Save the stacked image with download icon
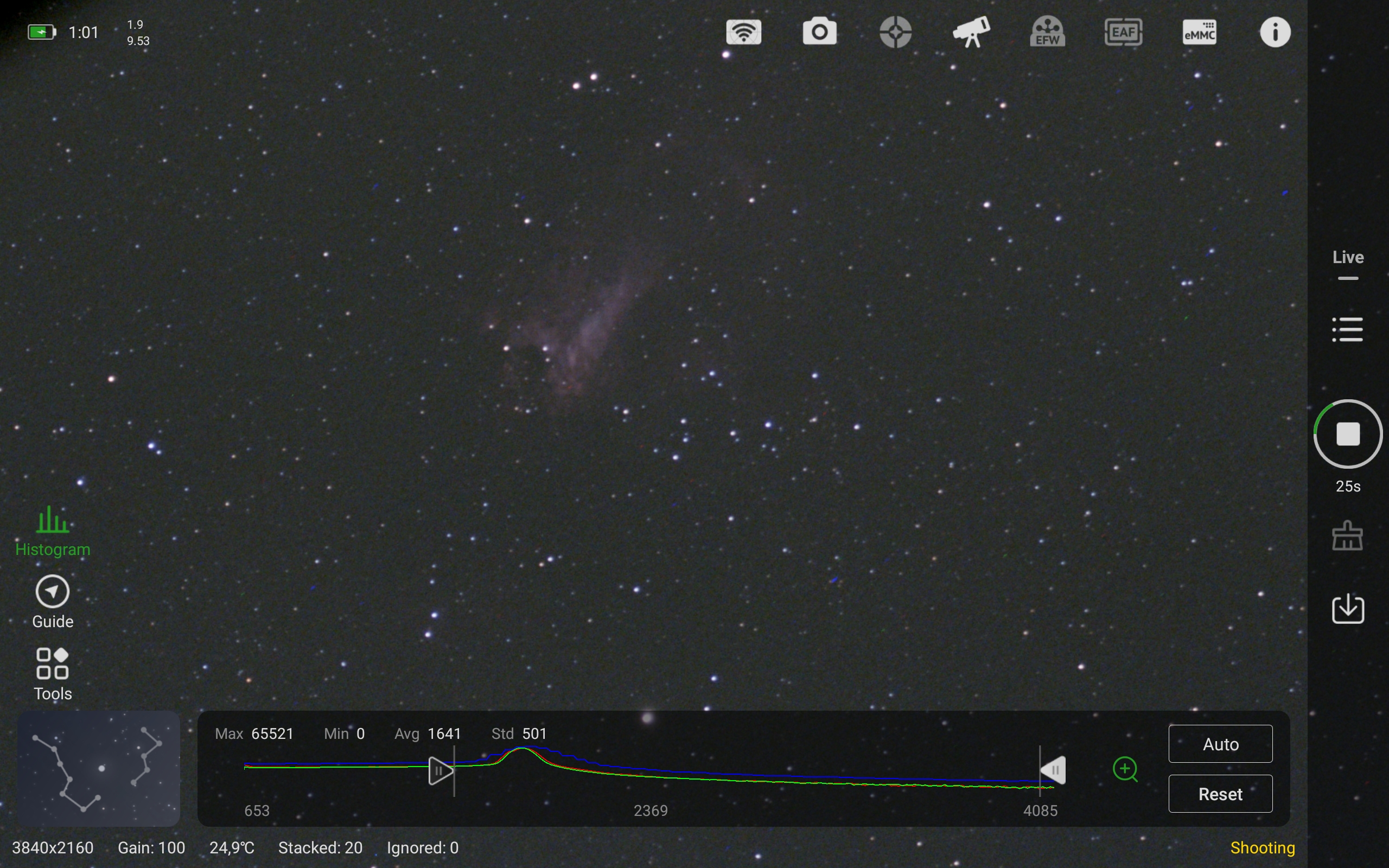Image resolution: width=1389 pixels, height=868 pixels. point(1348,609)
